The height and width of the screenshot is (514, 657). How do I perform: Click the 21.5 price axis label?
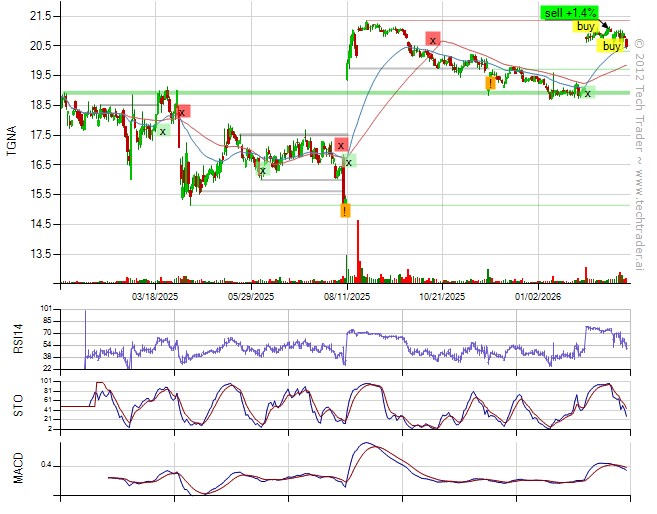pyautogui.click(x=39, y=16)
